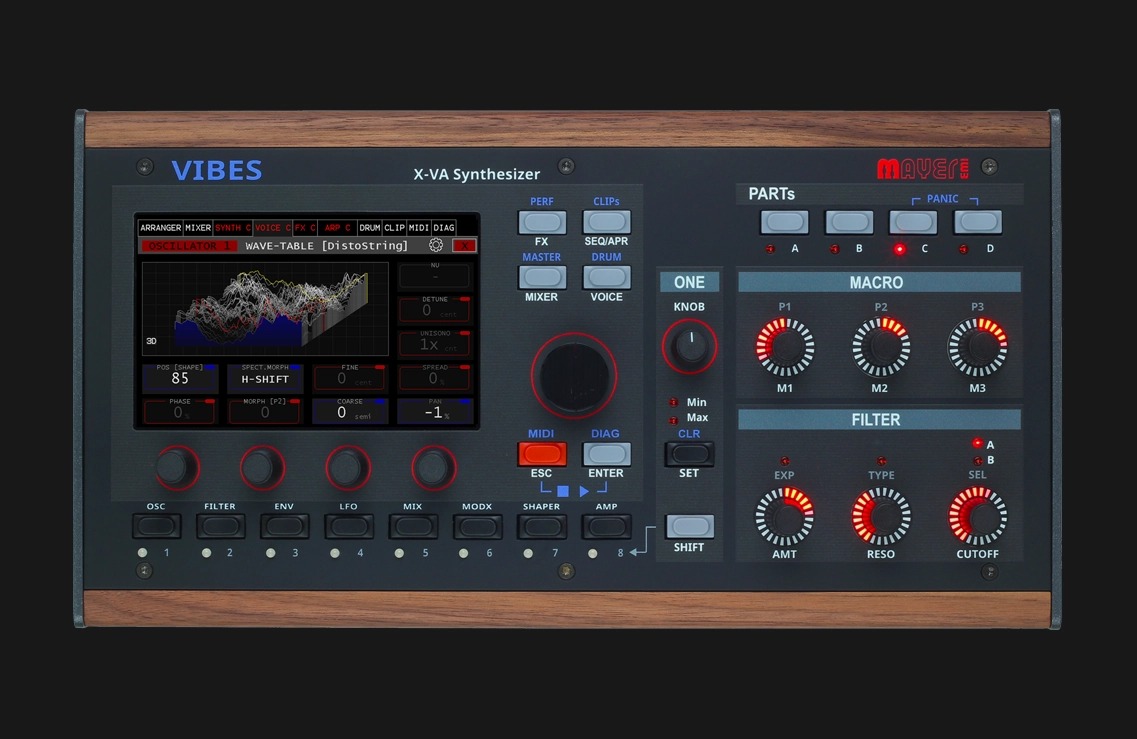Viewport: 1137px width, 739px height.
Task: Push the LFO 4 button
Action: coord(349,526)
